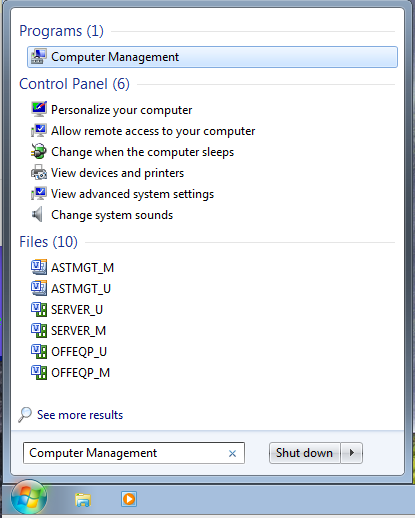Image resolution: width=415 pixels, height=518 pixels.
Task: Select the SERVER_M file
Action: [x=78, y=331]
